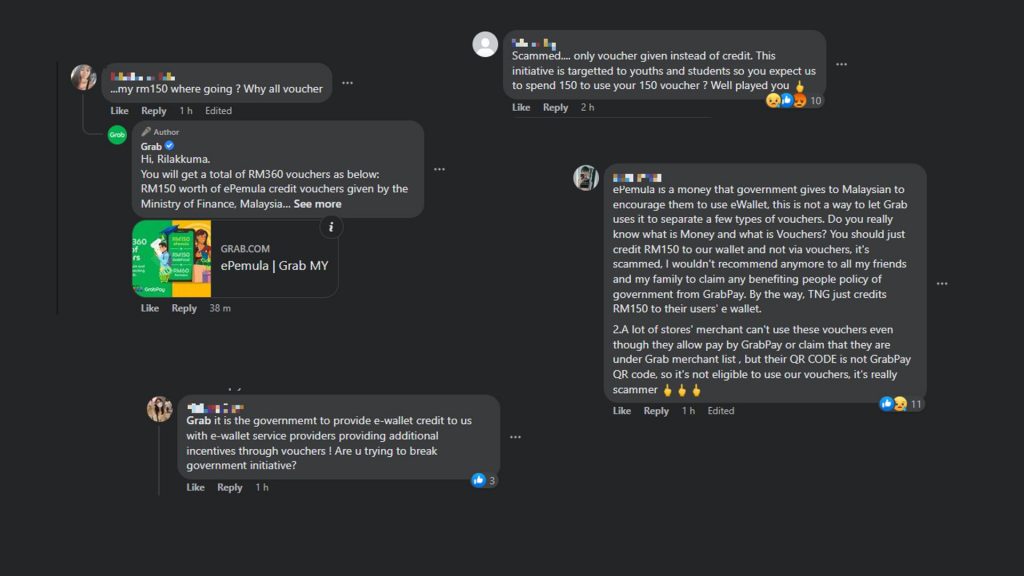The width and height of the screenshot is (1024, 576).
Task: Open options menu for the "Scammed...." comment
Action: [x=841, y=64]
